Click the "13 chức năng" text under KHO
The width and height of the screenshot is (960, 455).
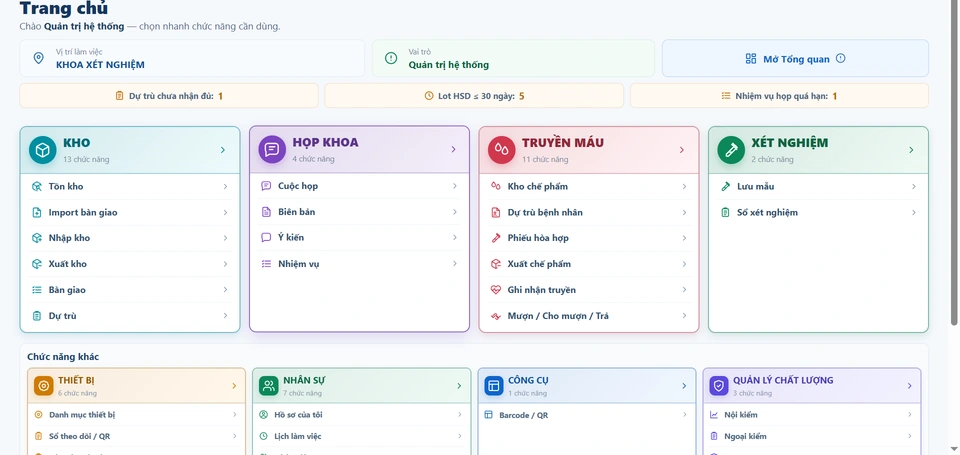86,160
